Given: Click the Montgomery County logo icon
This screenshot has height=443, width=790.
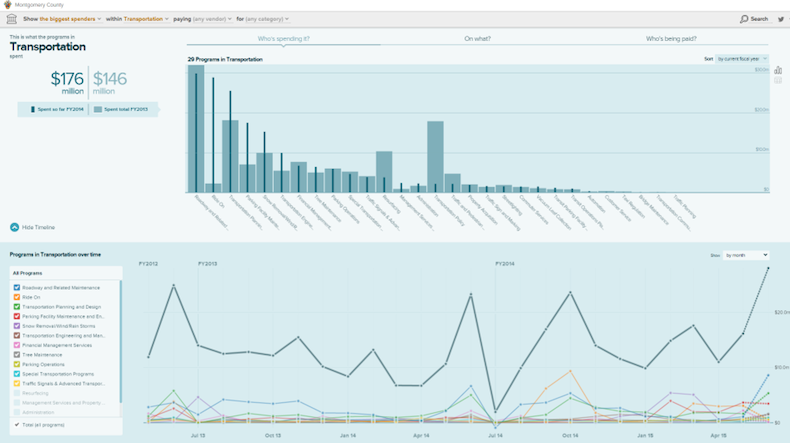Looking at the screenshot, I should [8, 5].
